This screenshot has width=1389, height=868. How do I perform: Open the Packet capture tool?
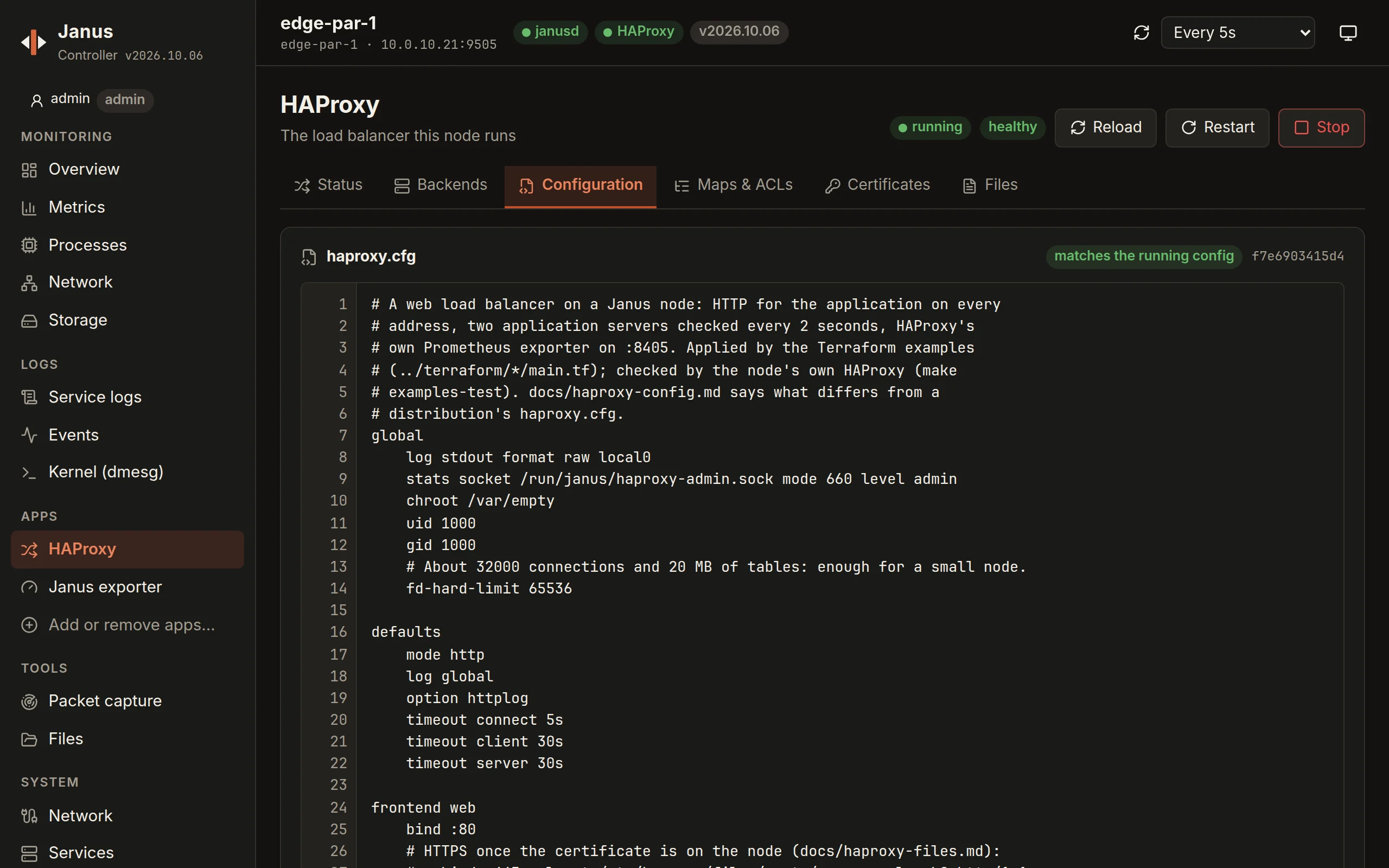[128, 701]
